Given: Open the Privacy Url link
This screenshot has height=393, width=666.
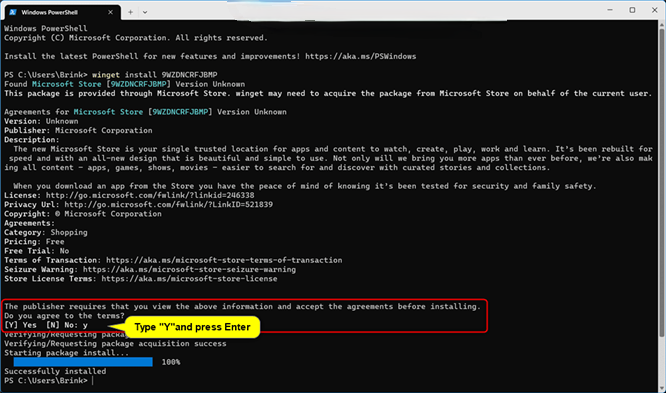Looking at the screenshot, I should (169, 205).
